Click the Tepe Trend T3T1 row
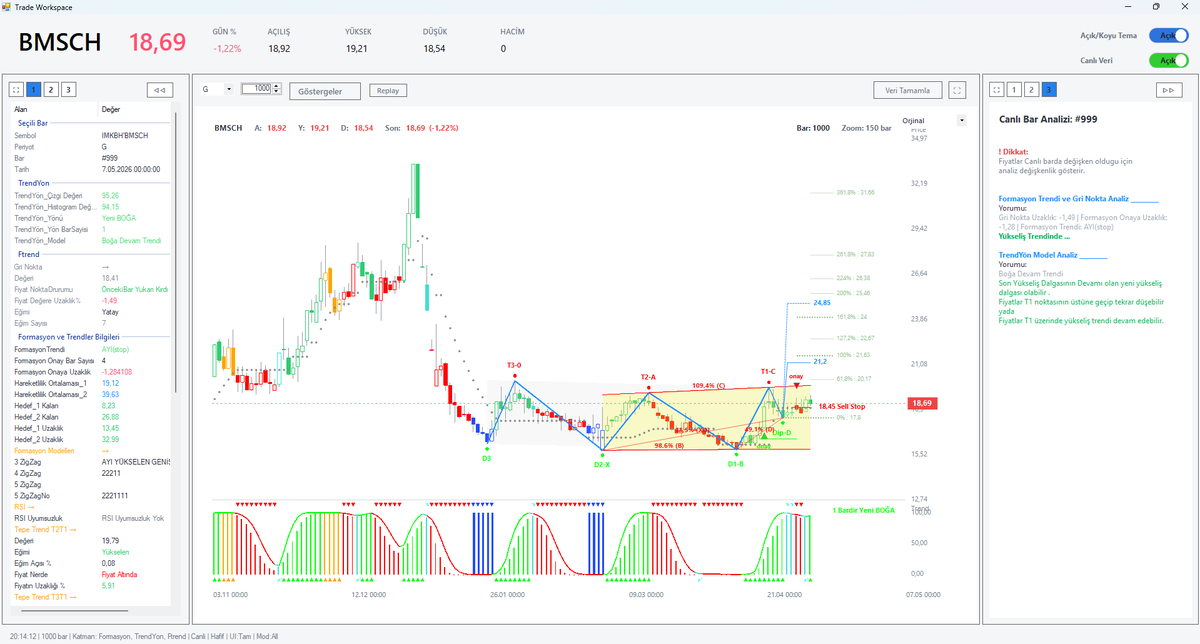1200x644 pixels. click(x=91, y=597)
